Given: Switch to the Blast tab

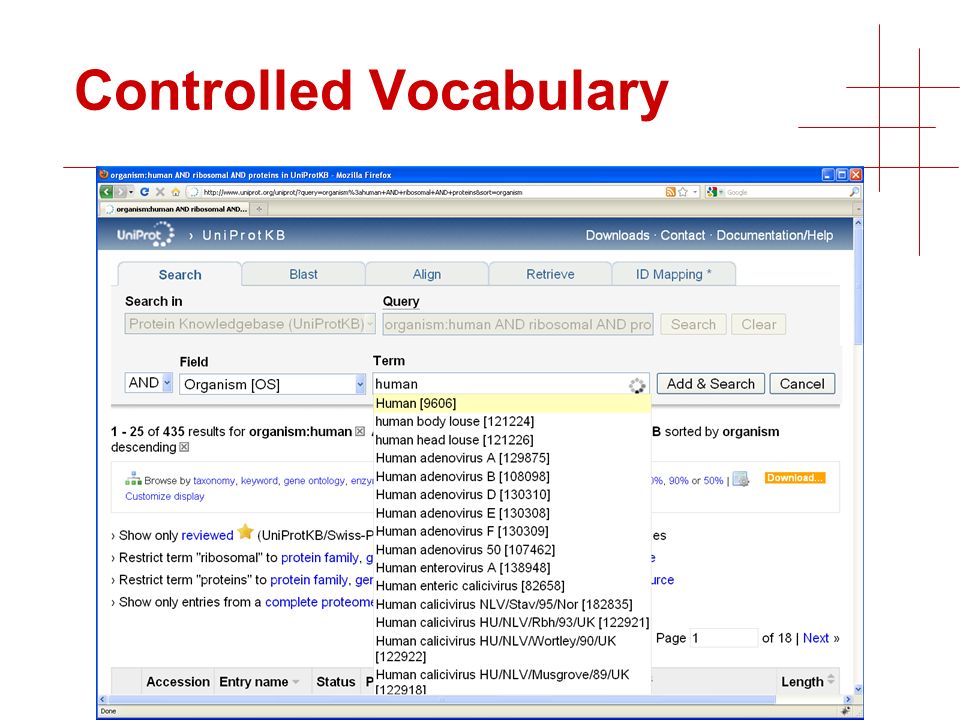Looking at the screenshot, I should click(x=303, y=274).
